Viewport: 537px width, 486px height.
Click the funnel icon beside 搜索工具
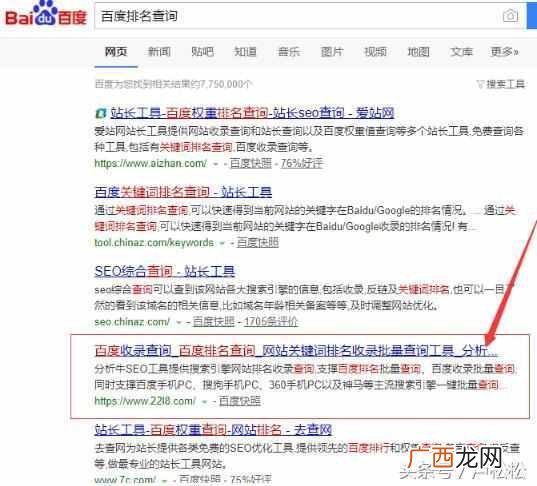[480, 84]
